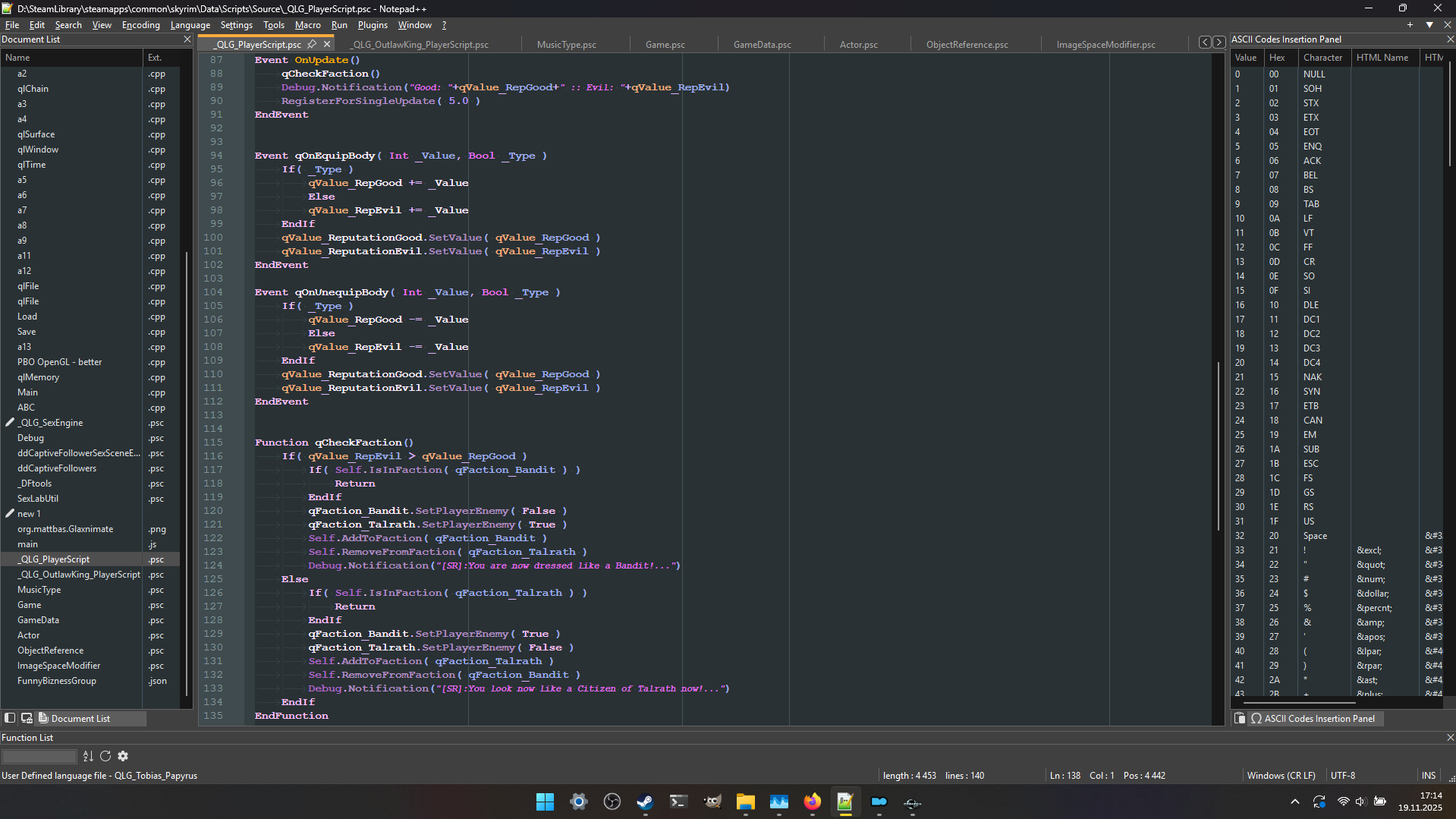
Task: Click the new tab plus icon
Action: click(x=1410, y=25)
